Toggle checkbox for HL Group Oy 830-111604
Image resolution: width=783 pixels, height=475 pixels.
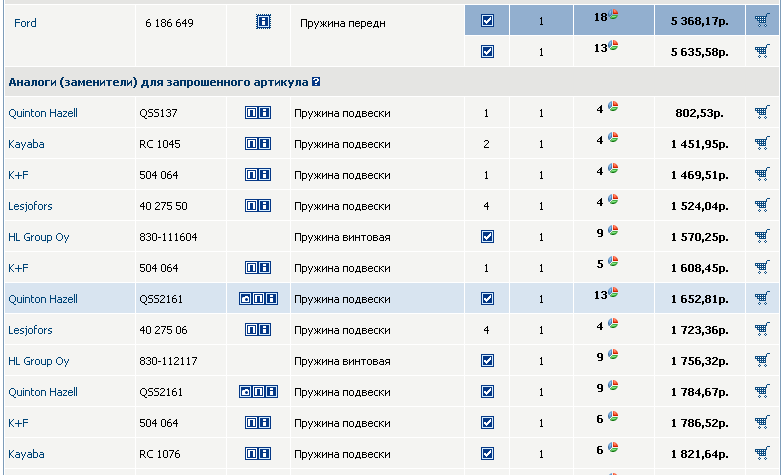coord(487,236)
